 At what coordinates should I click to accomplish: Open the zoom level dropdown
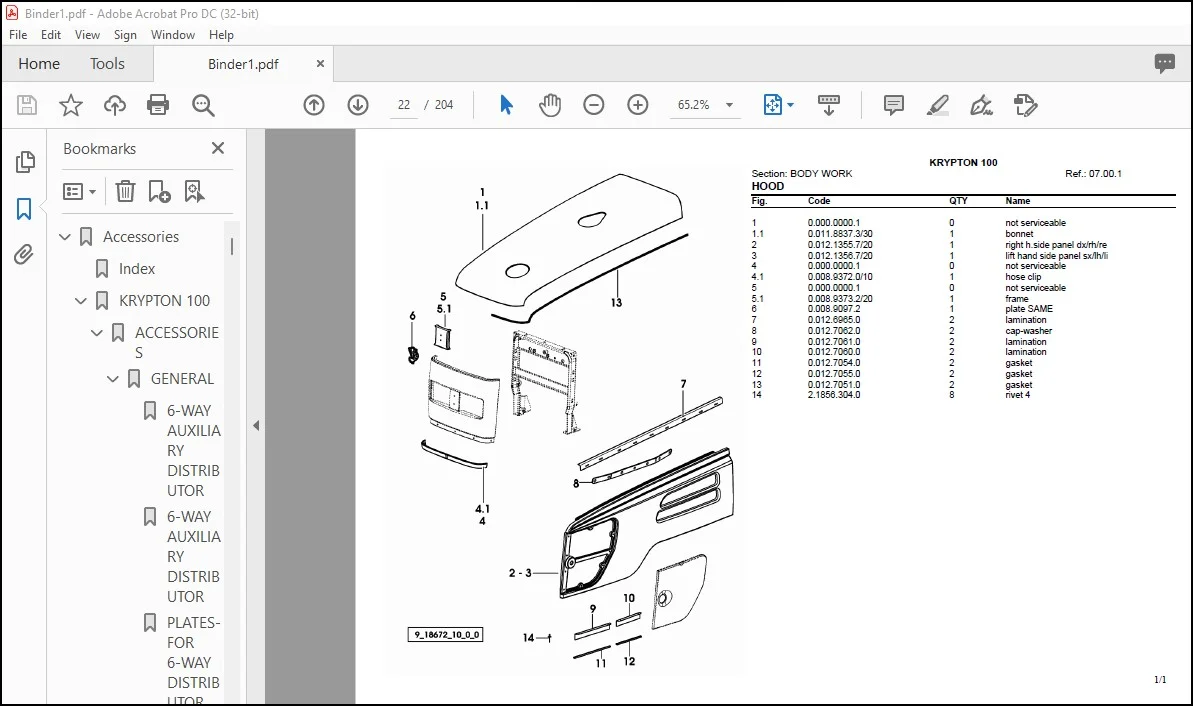point(729,105)
